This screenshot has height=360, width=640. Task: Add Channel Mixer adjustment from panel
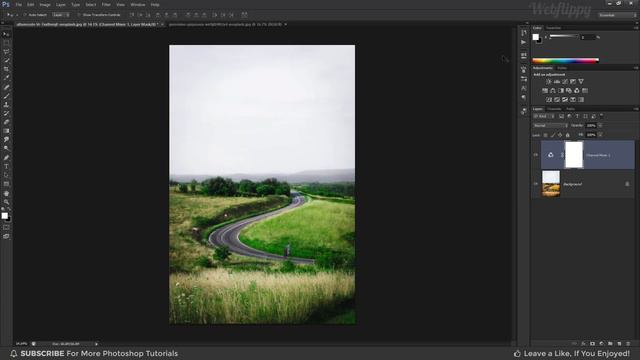[x=577, y=91]
